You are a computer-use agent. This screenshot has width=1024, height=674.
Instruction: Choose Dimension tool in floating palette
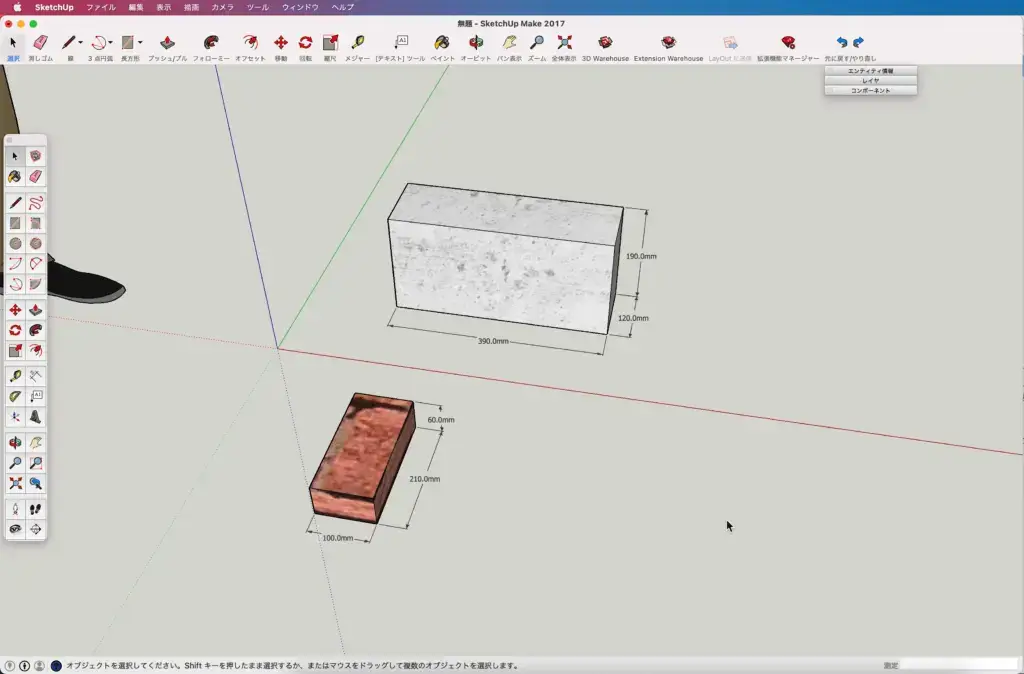[35, 376]
